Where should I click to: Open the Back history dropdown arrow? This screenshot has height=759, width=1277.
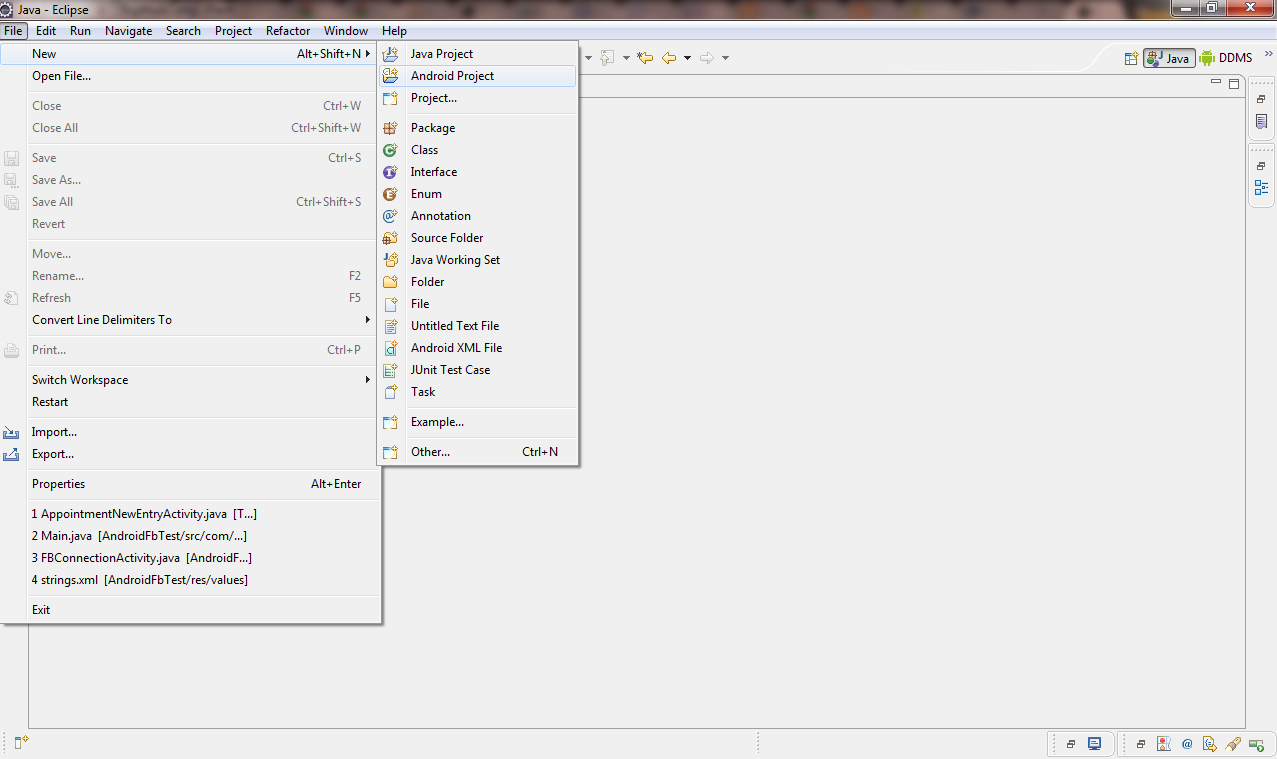[687, 58]
